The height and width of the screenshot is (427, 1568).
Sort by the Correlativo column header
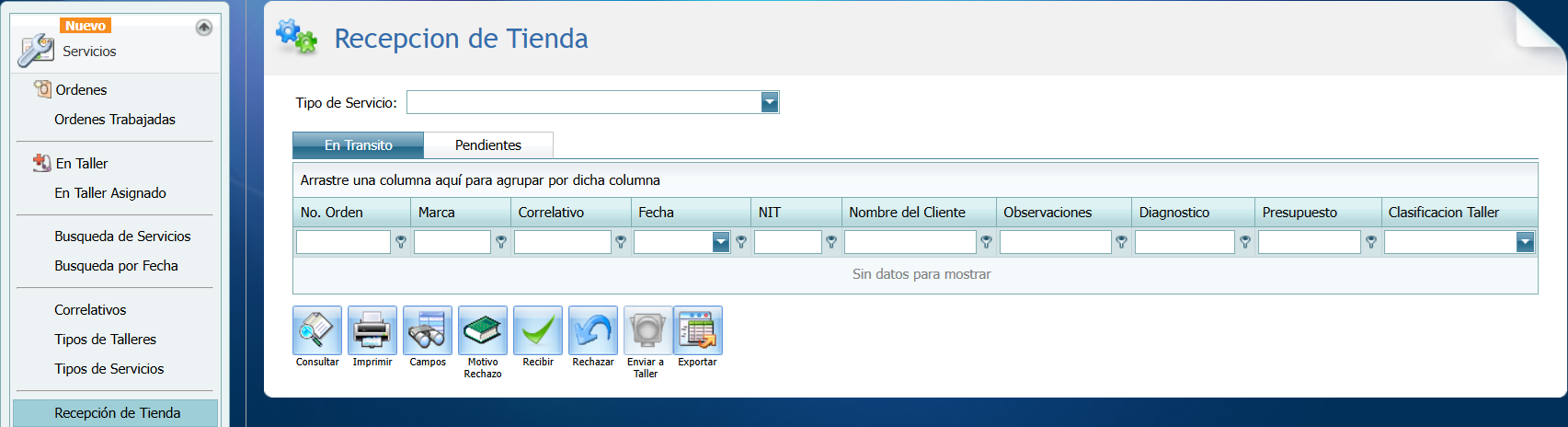pyautogui.click(x=571, y=212)
